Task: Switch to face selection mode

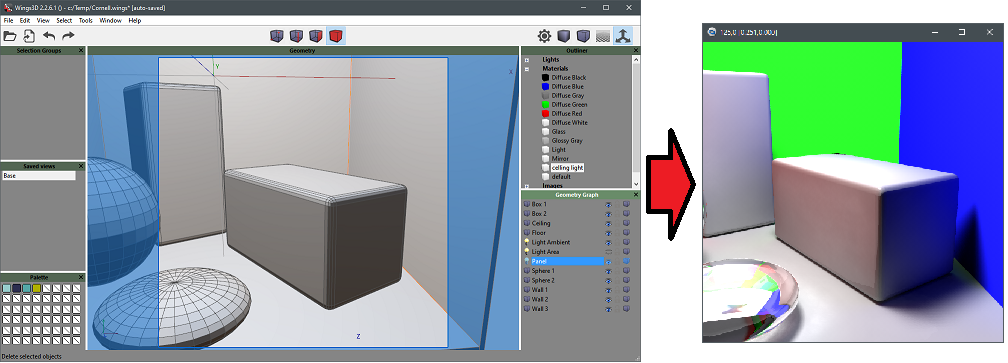Action: (316, 36)
